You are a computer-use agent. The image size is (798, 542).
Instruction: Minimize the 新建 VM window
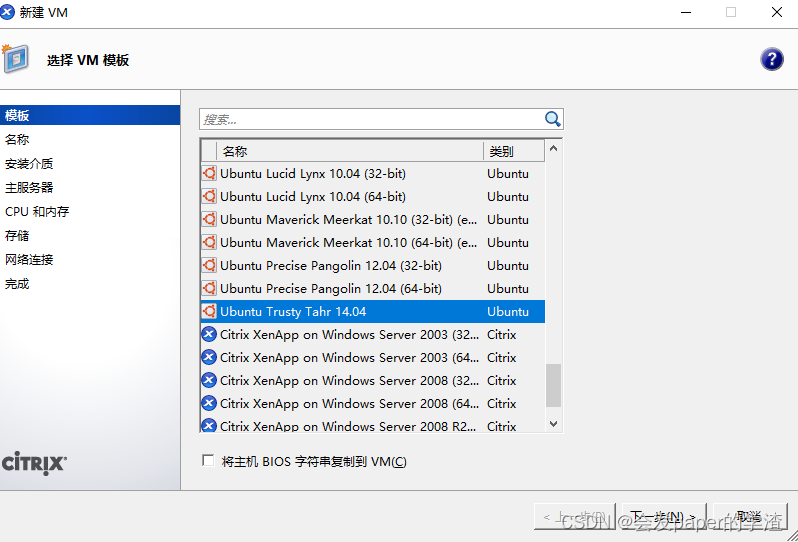686,12
